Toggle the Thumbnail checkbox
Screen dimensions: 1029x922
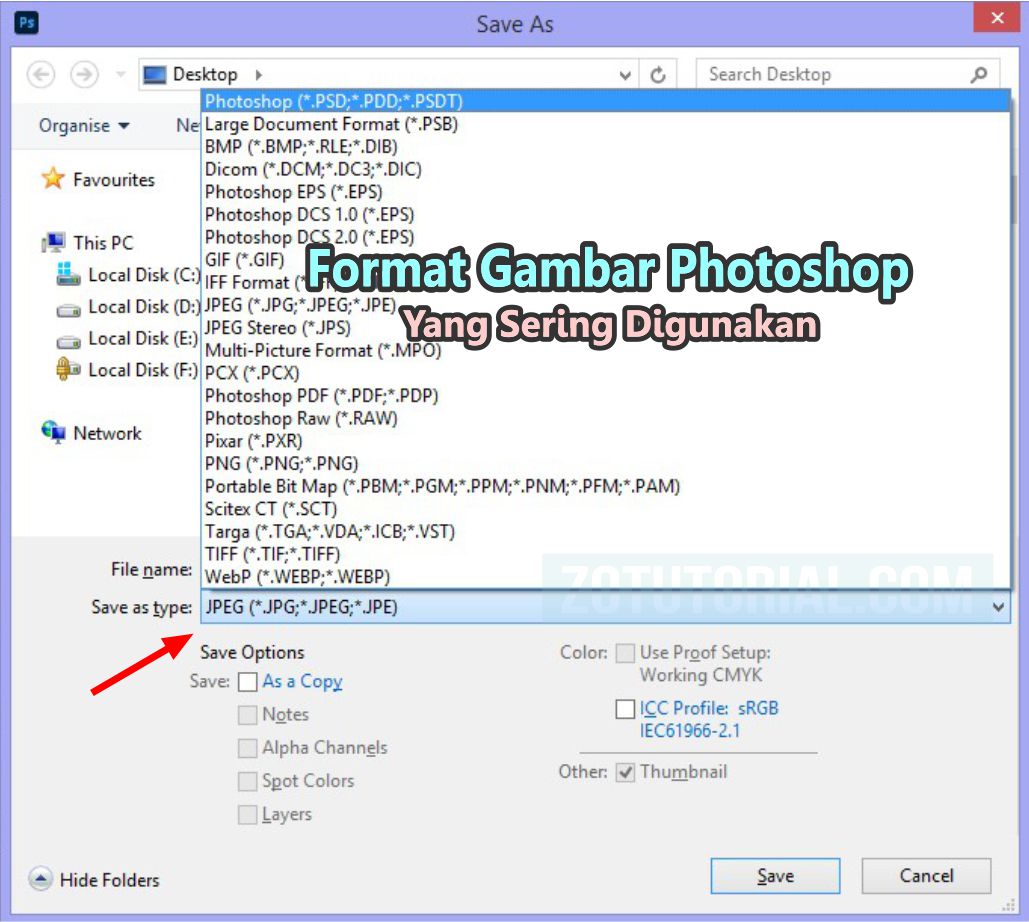coord(625,772)
